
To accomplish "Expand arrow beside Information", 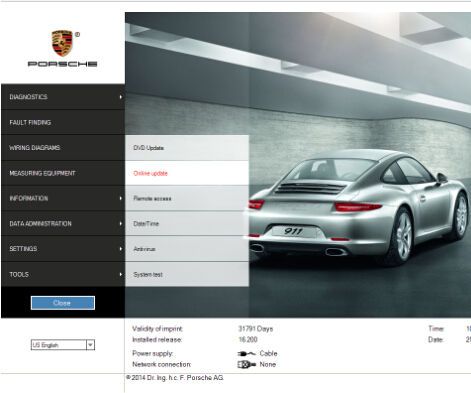I will coord(121,198).
